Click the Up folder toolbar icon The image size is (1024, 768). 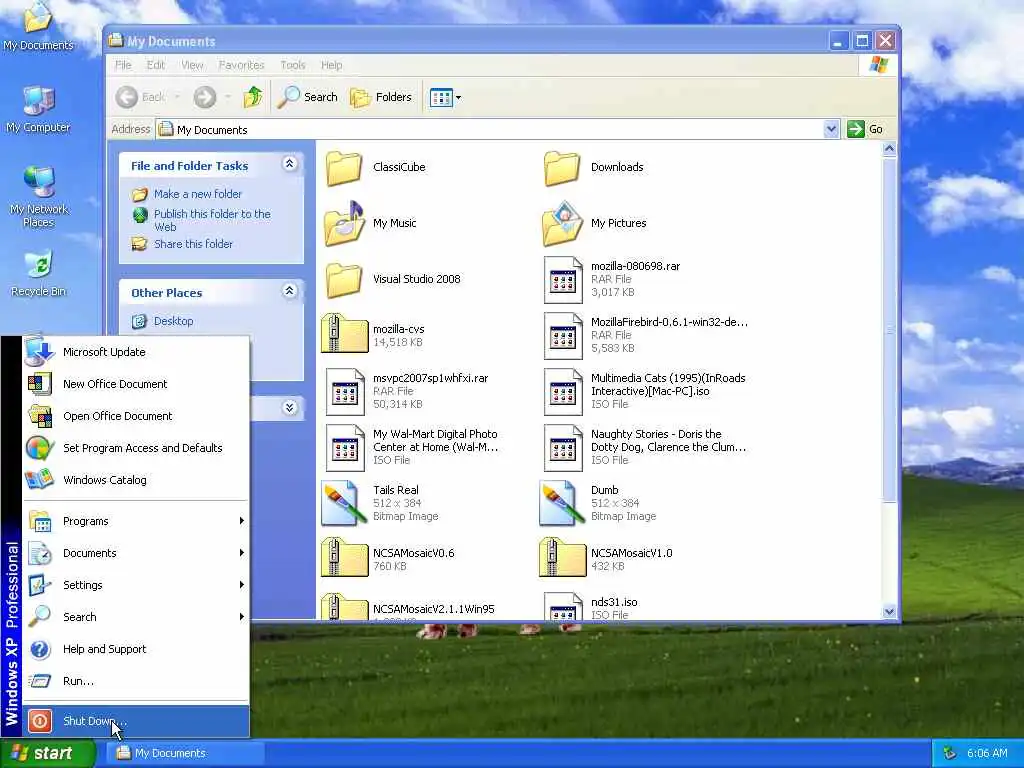pos(253,97)
